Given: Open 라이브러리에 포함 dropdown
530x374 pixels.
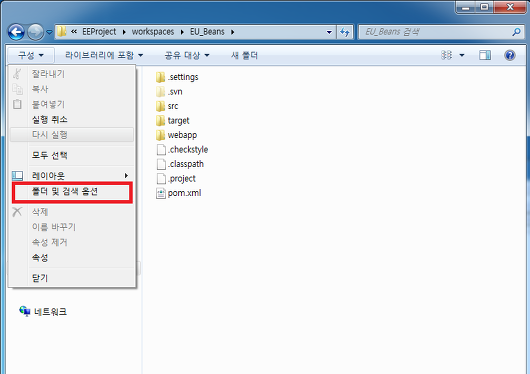Looking at the screenshot, I should coord(104,55).
